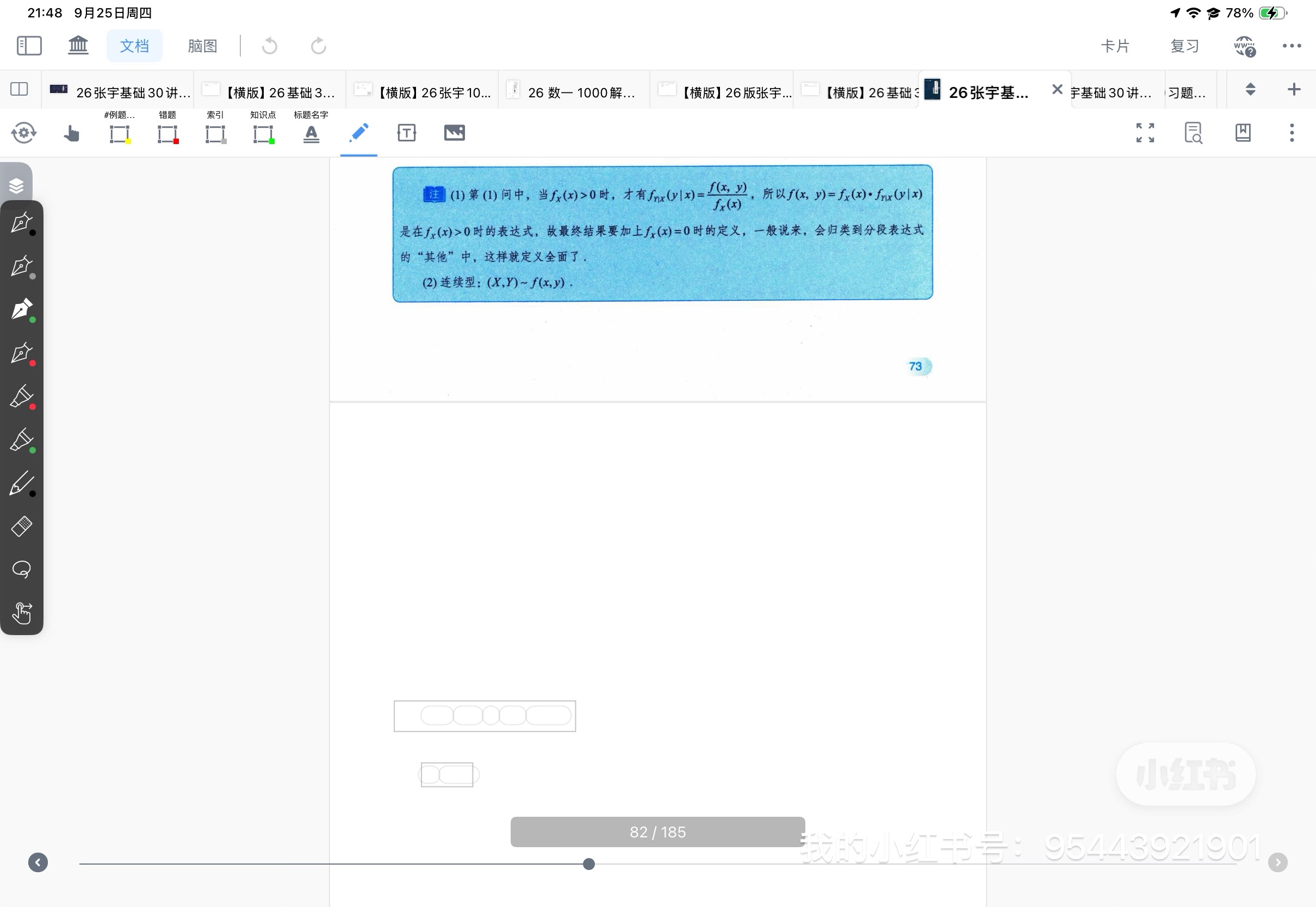Select the pen with black dot

(22, 223)
